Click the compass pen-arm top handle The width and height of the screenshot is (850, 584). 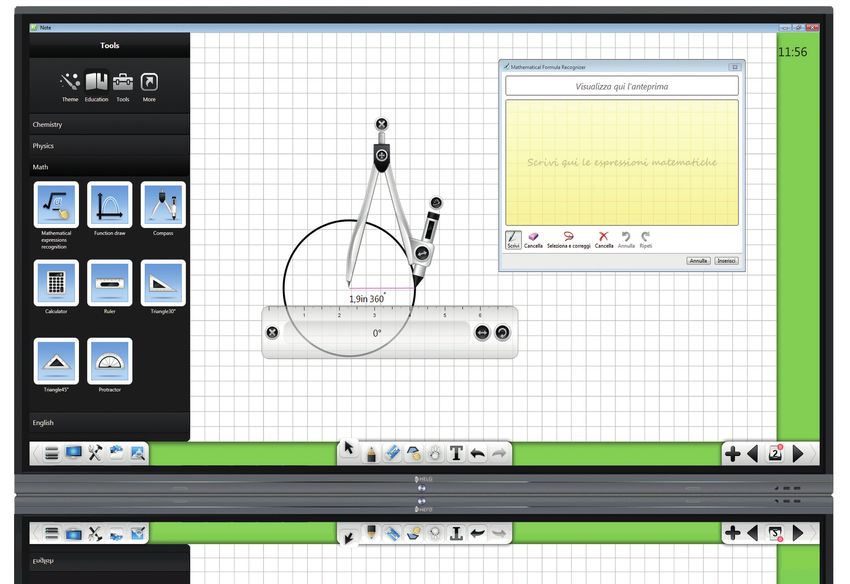(x=436, y=203)
